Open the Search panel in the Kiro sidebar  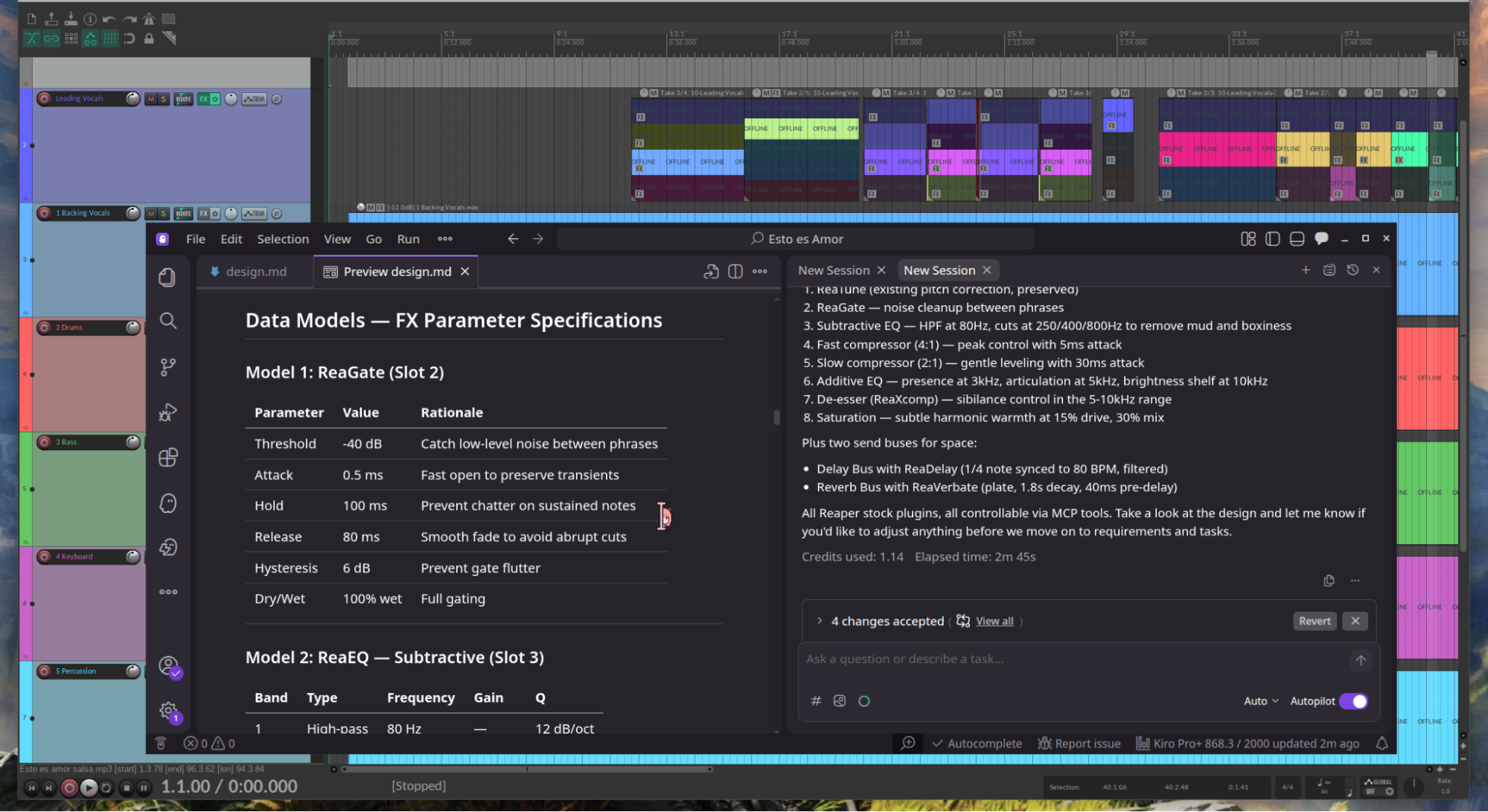(168, 321)
